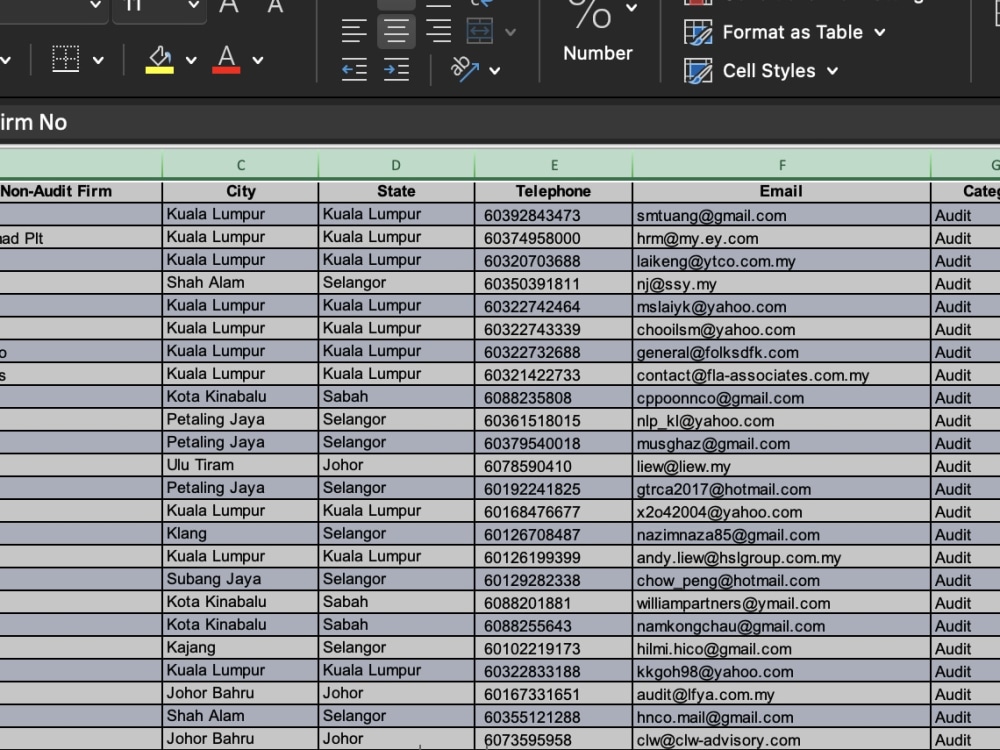This screenshot has width=1000, height=750.
Task: Select the Email column header cell
Action: [781, 191]
